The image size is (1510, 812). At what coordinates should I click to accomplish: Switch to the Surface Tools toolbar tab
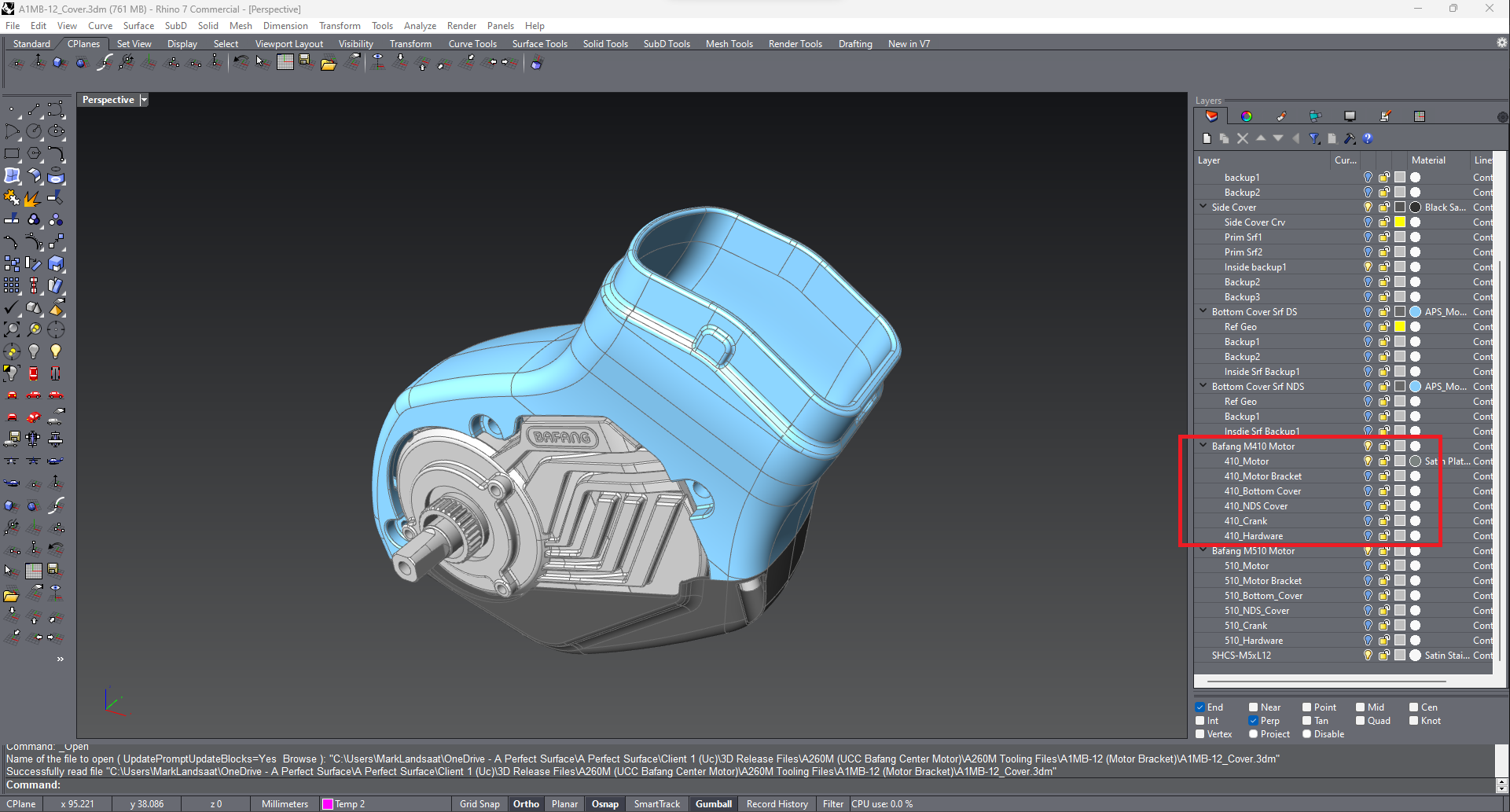(539, 44)
